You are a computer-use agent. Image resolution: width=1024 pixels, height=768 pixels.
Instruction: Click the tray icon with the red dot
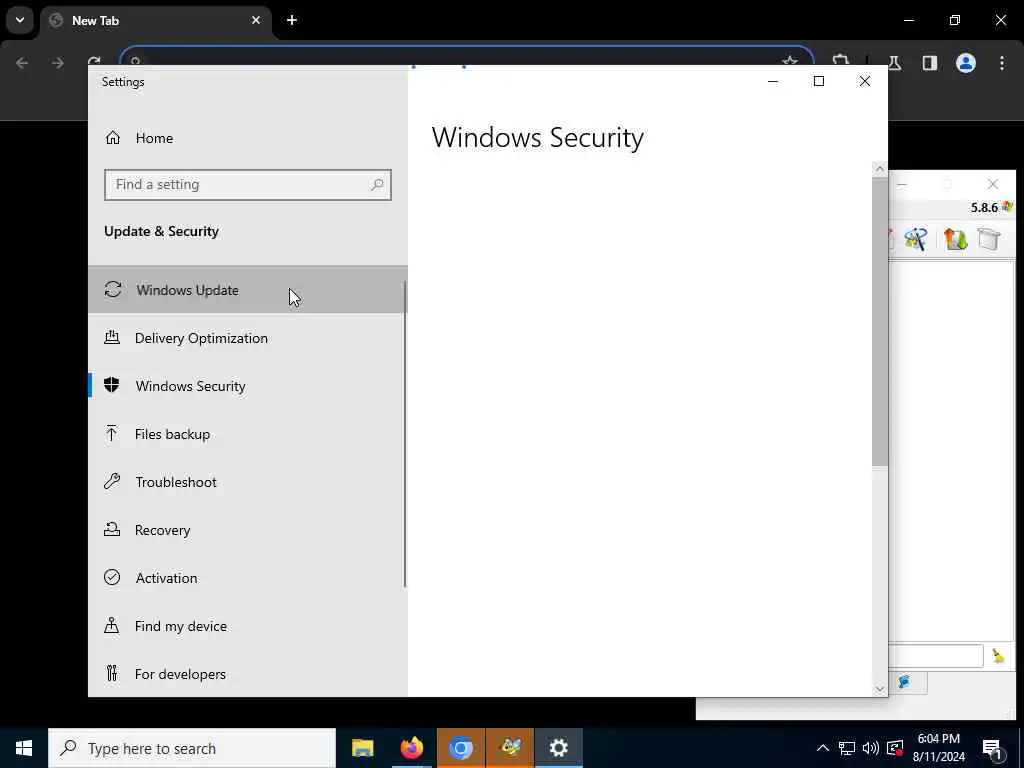(x=895, y=748)
